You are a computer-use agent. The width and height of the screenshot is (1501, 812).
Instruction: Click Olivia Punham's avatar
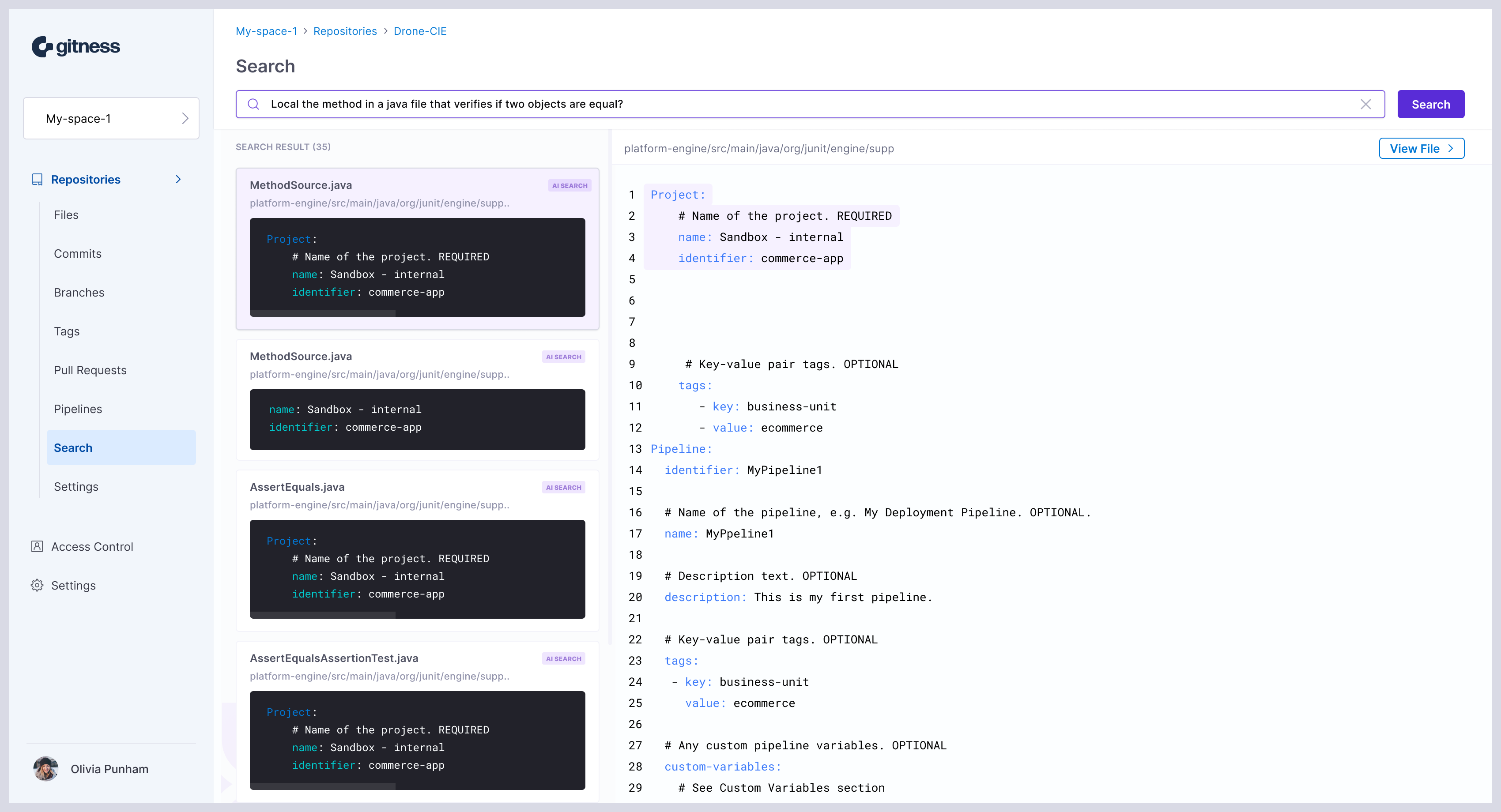pos(45,768)
